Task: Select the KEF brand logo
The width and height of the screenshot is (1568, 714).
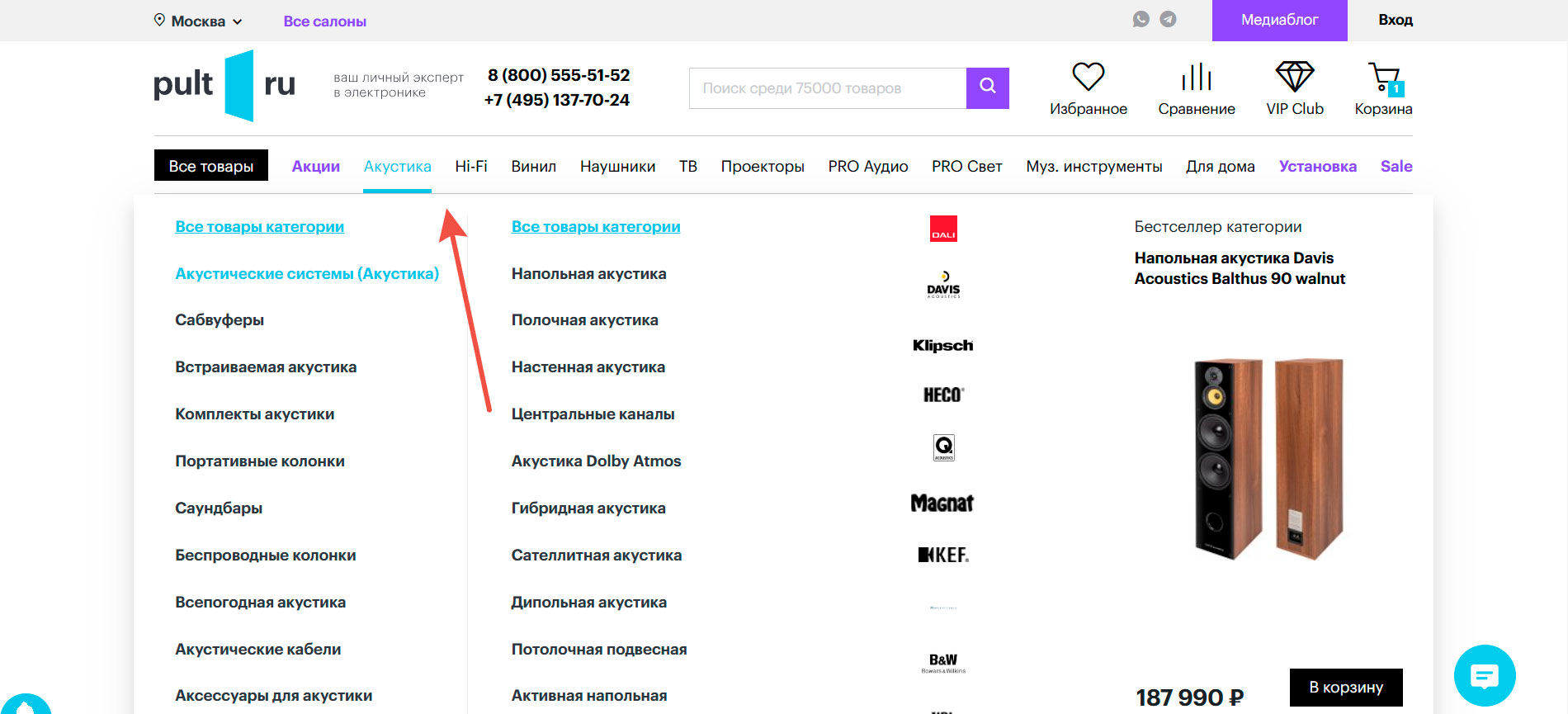Action: (x=943, y=555)
